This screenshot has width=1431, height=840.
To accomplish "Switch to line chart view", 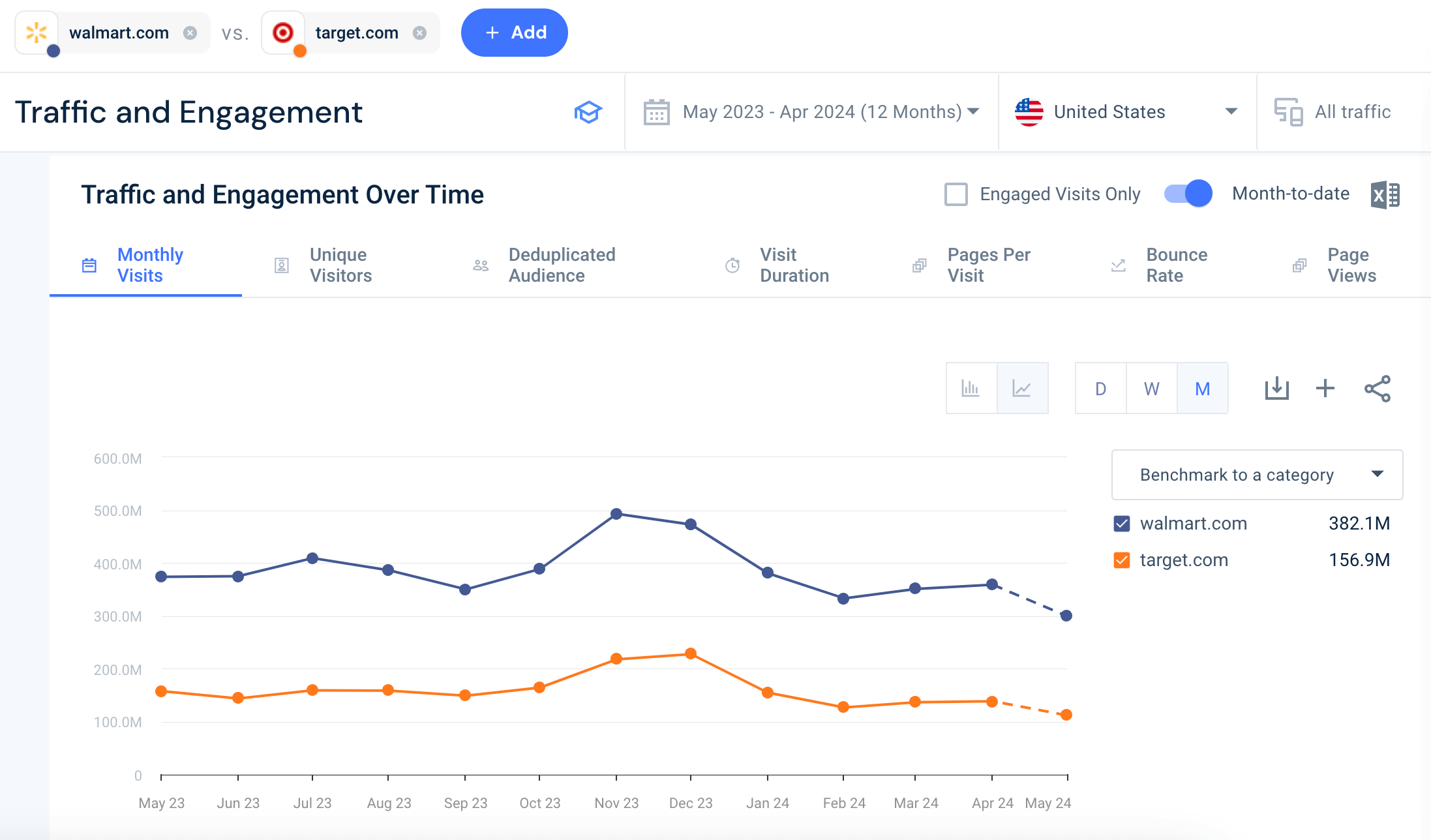I will [x=1021, y=389].
